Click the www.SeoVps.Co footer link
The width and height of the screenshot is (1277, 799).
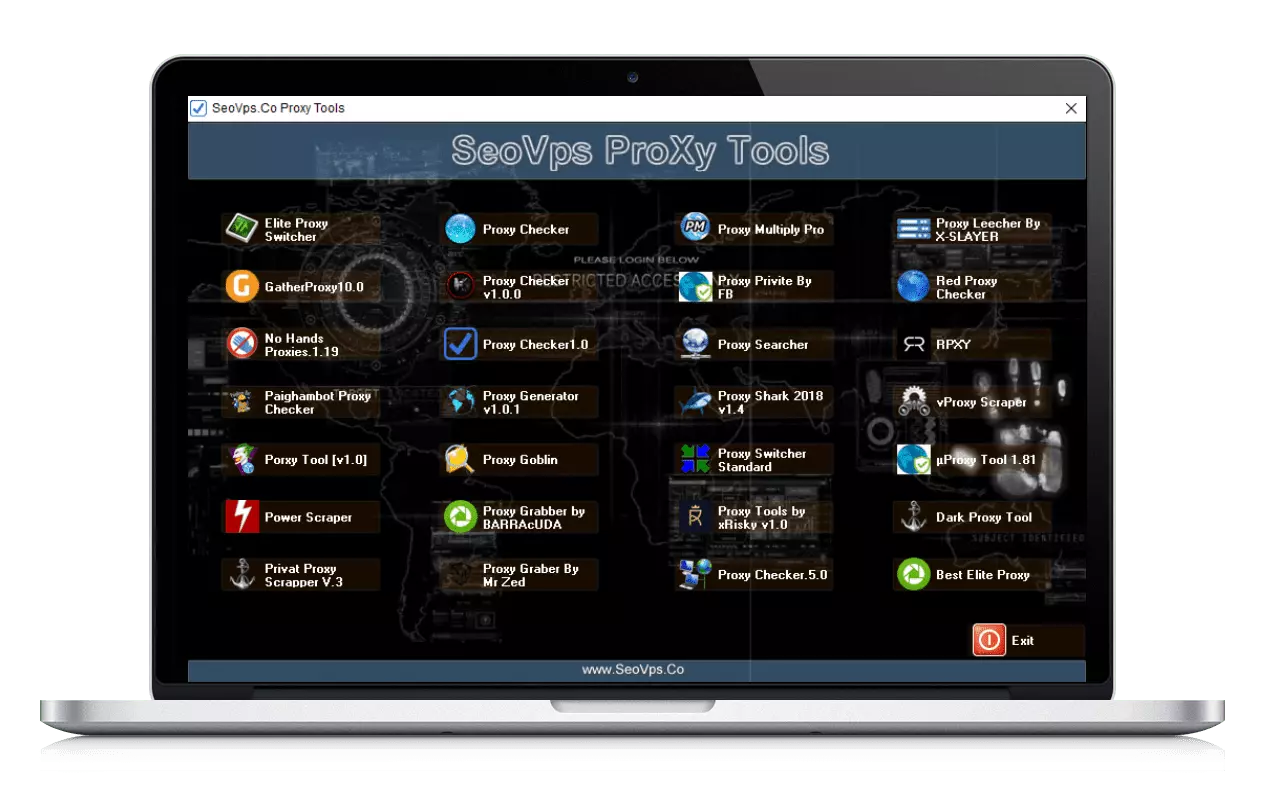click(x=633, y=670)
